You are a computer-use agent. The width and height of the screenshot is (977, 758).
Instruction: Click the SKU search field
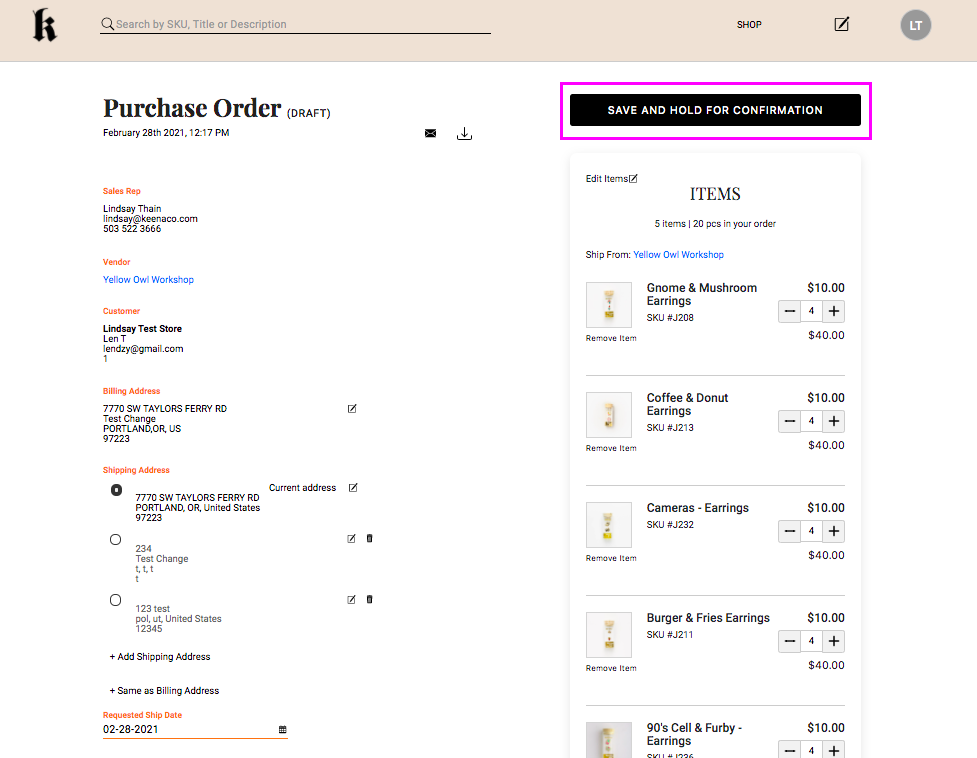click(300, 24)
